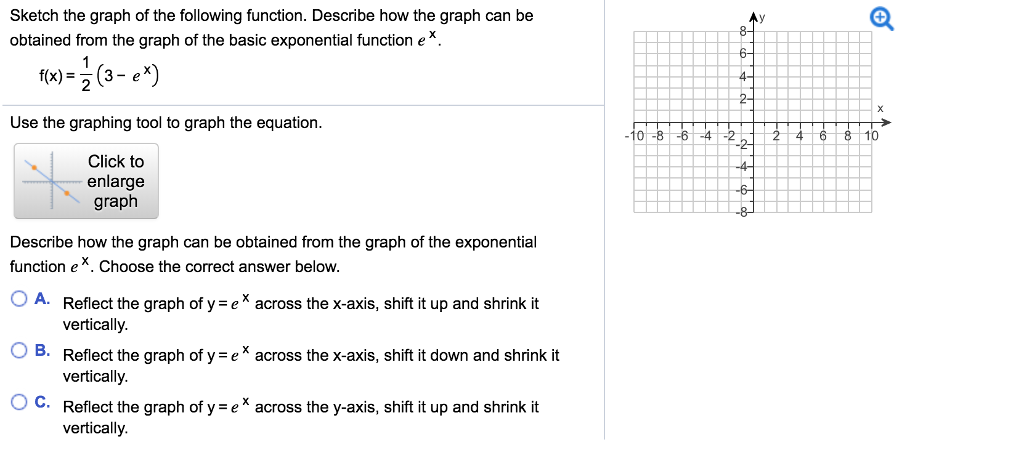The width and height of the screenshot is (1024, 458).
Task: Click the "10" tick label on x-axis
Action: click(x=871, y=137)
